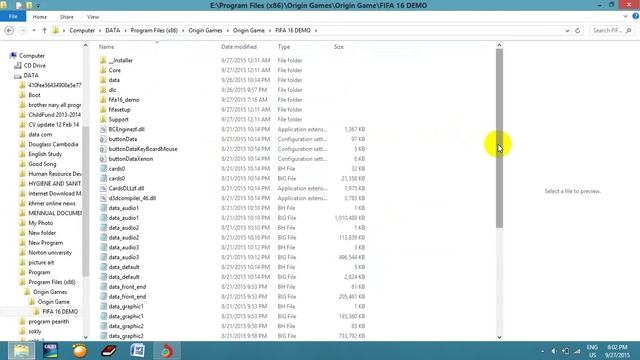Click the Origin Games breadcrumb

coord(205,31)
